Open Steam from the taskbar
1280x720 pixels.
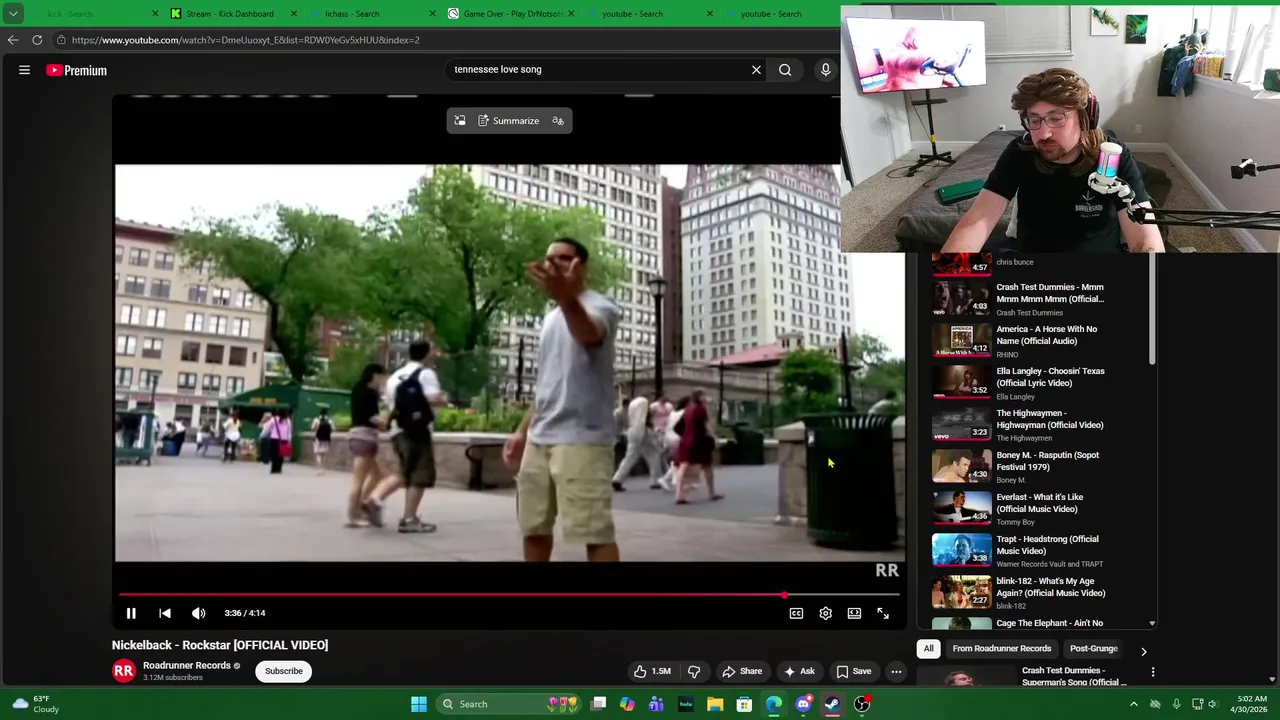[x=832, y=704]
